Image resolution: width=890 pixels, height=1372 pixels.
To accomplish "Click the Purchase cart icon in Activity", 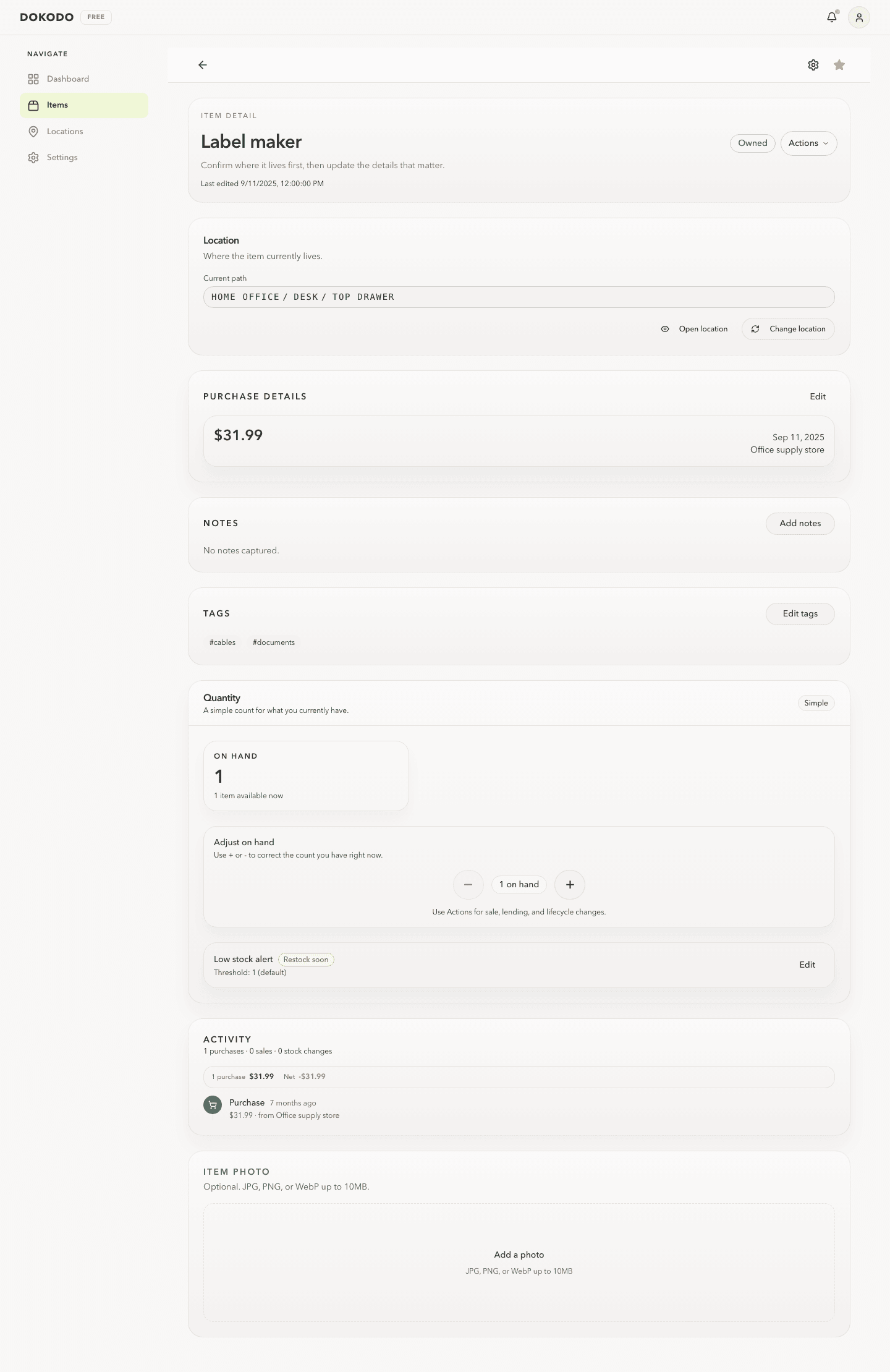I will (x=213, y=1105).
